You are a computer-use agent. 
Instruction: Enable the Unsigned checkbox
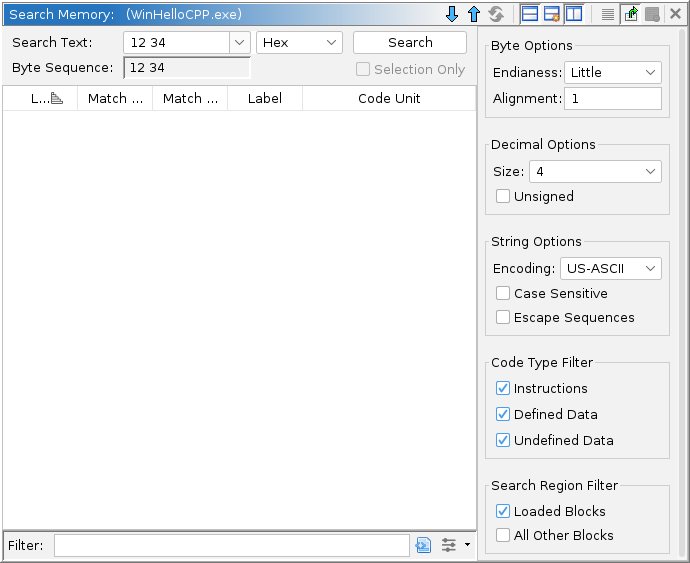[x=503, y=197]
